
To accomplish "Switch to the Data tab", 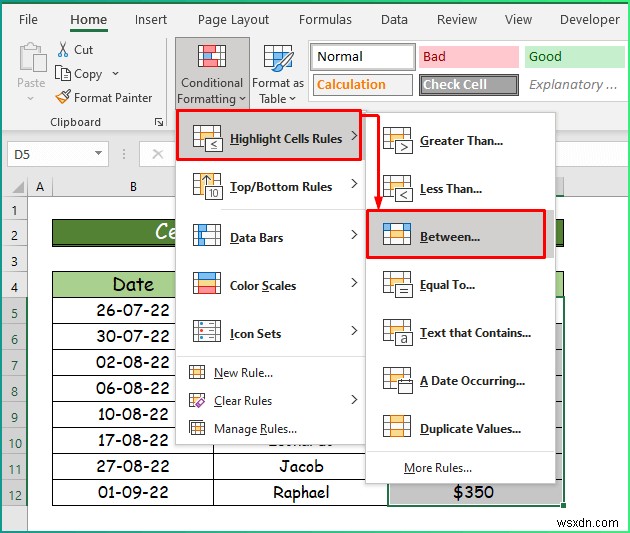I will click(x=394, y=19).
